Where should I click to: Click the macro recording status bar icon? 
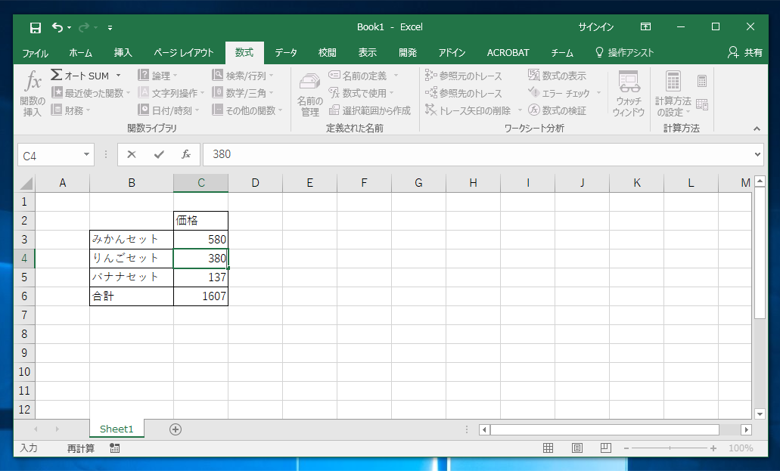point(114,448)
